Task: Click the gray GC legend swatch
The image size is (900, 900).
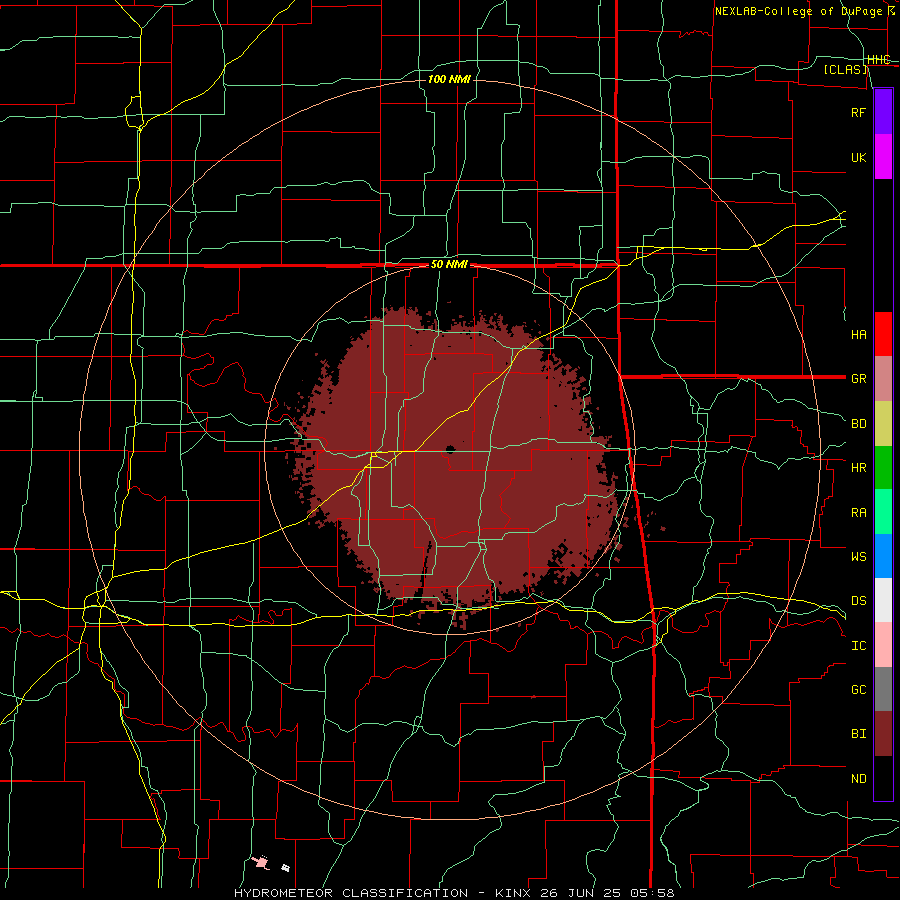Action: [883, 689]
